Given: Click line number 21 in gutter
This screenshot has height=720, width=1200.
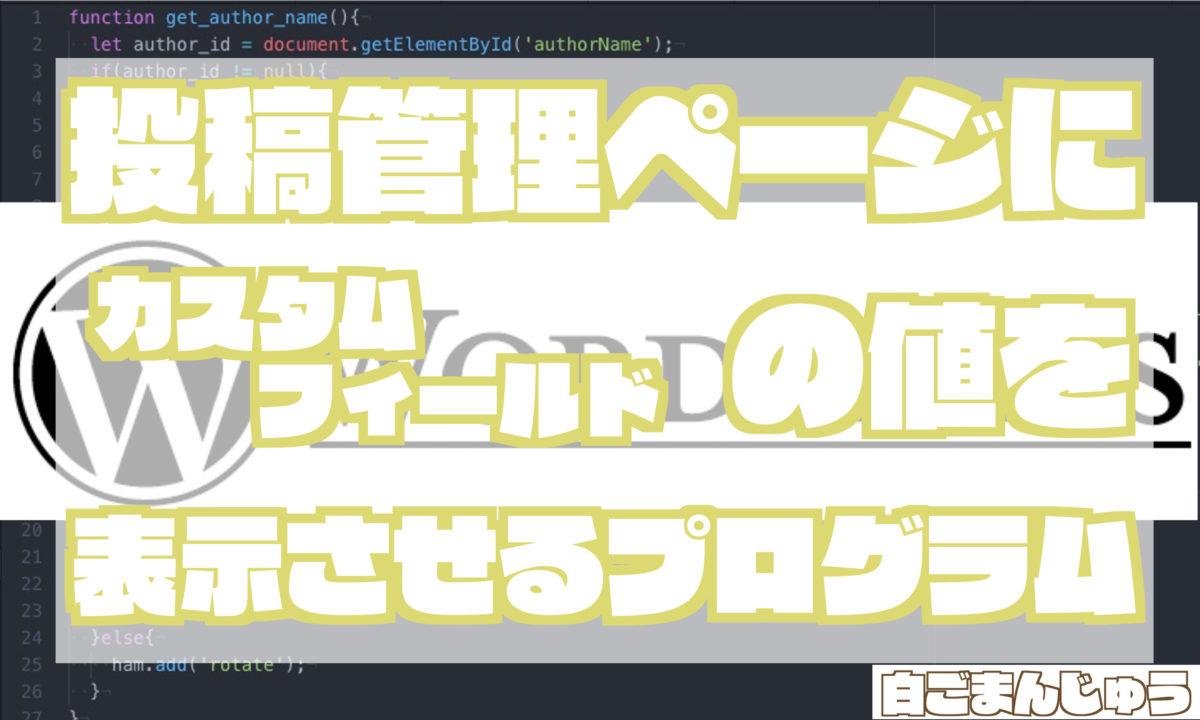Looking at the screenshot, I should coord(30,555).
